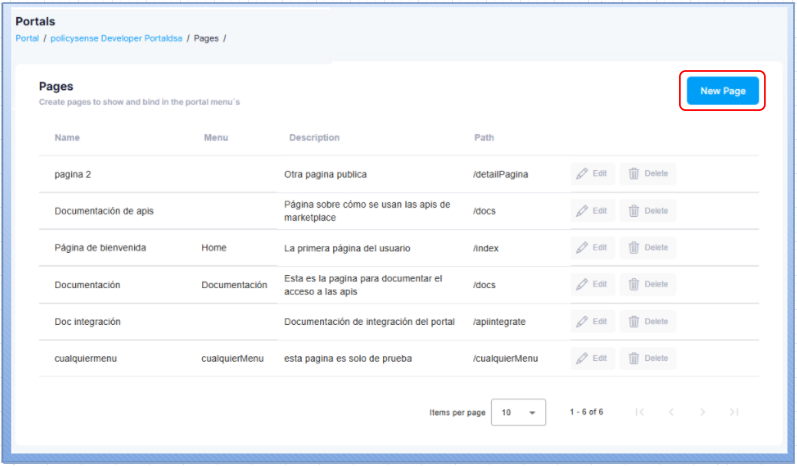Image resolution: width=797 pixels, height=466 pixels.
Task: Delete the 'pagina 2' page row
Action: 647,174
